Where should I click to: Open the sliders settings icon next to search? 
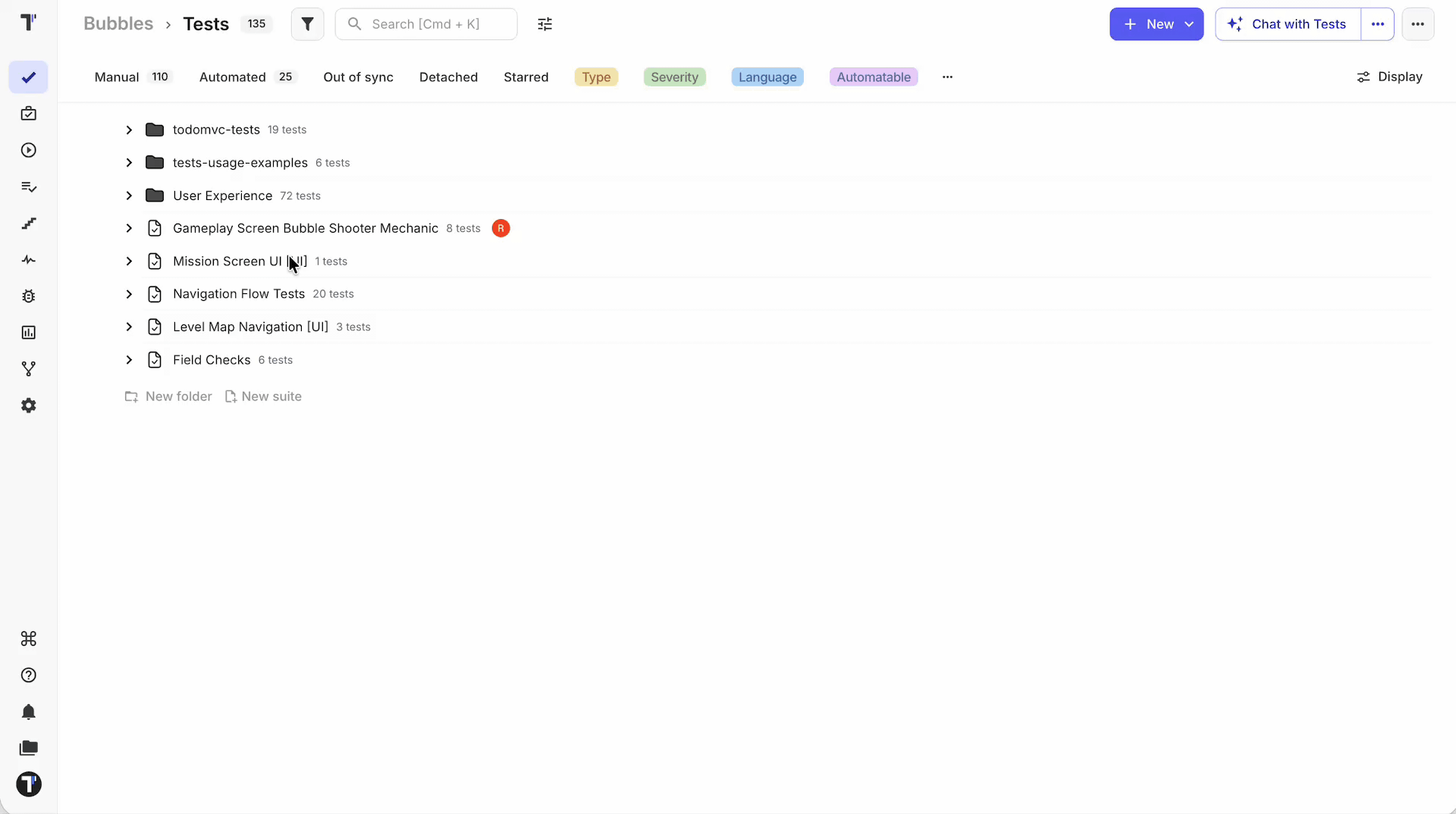coord(544,24)
